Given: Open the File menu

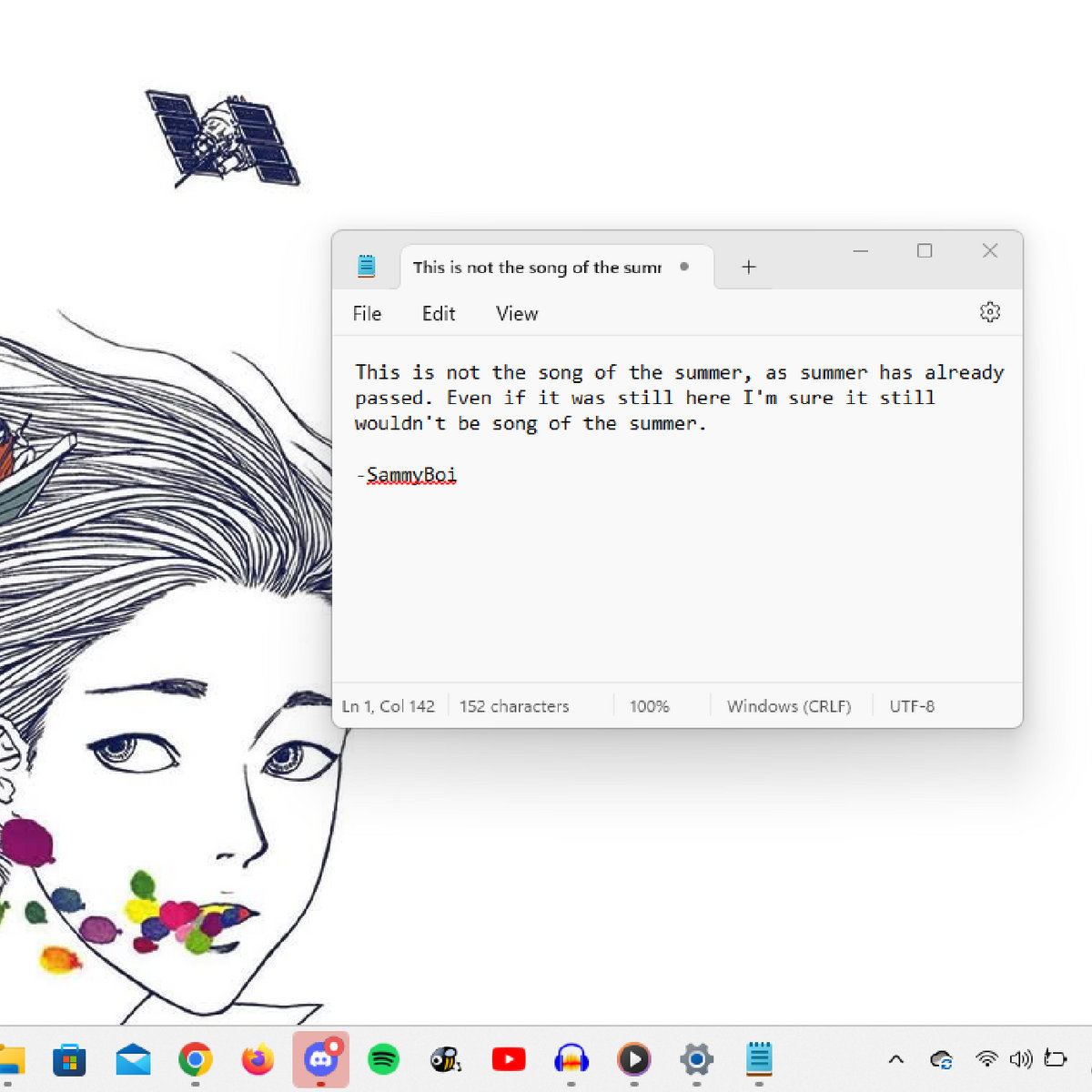Looking at the screenshot, I should point(367,314).
